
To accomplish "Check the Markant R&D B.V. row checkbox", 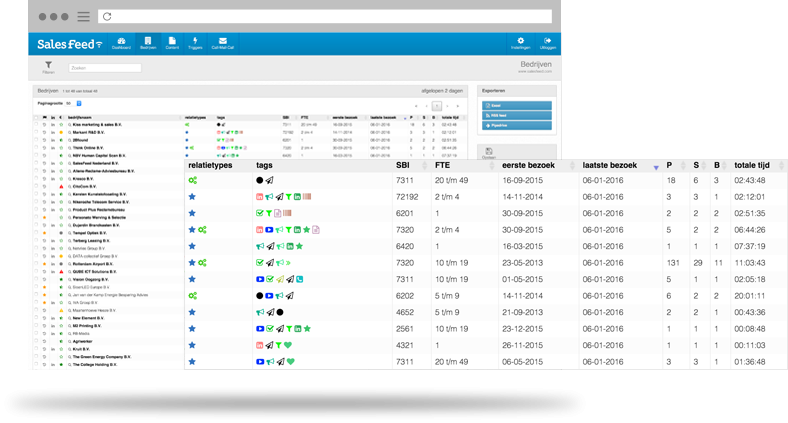I will click(36, 132).
